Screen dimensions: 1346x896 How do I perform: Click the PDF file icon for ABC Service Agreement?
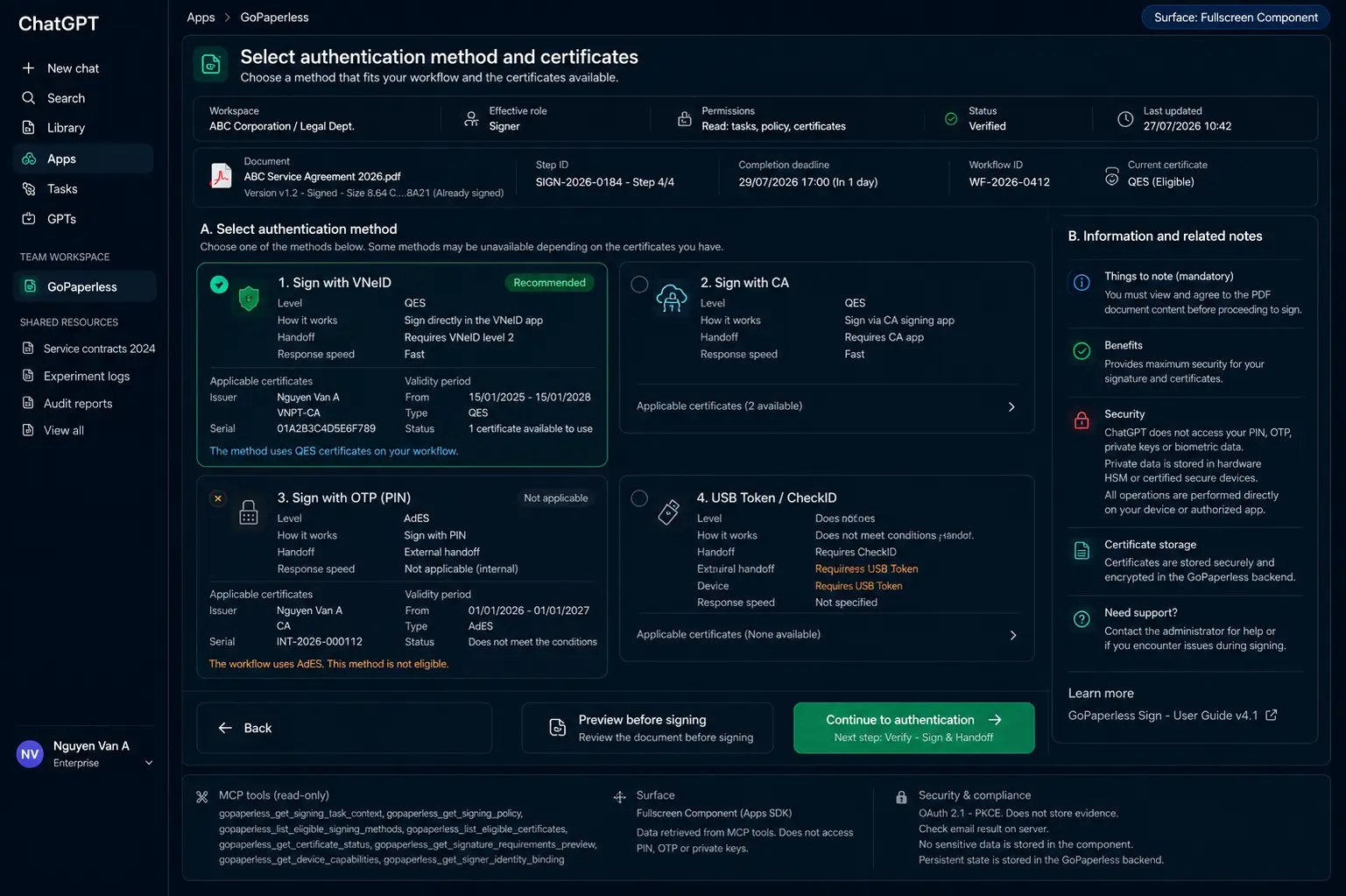(x=221, y=176)
